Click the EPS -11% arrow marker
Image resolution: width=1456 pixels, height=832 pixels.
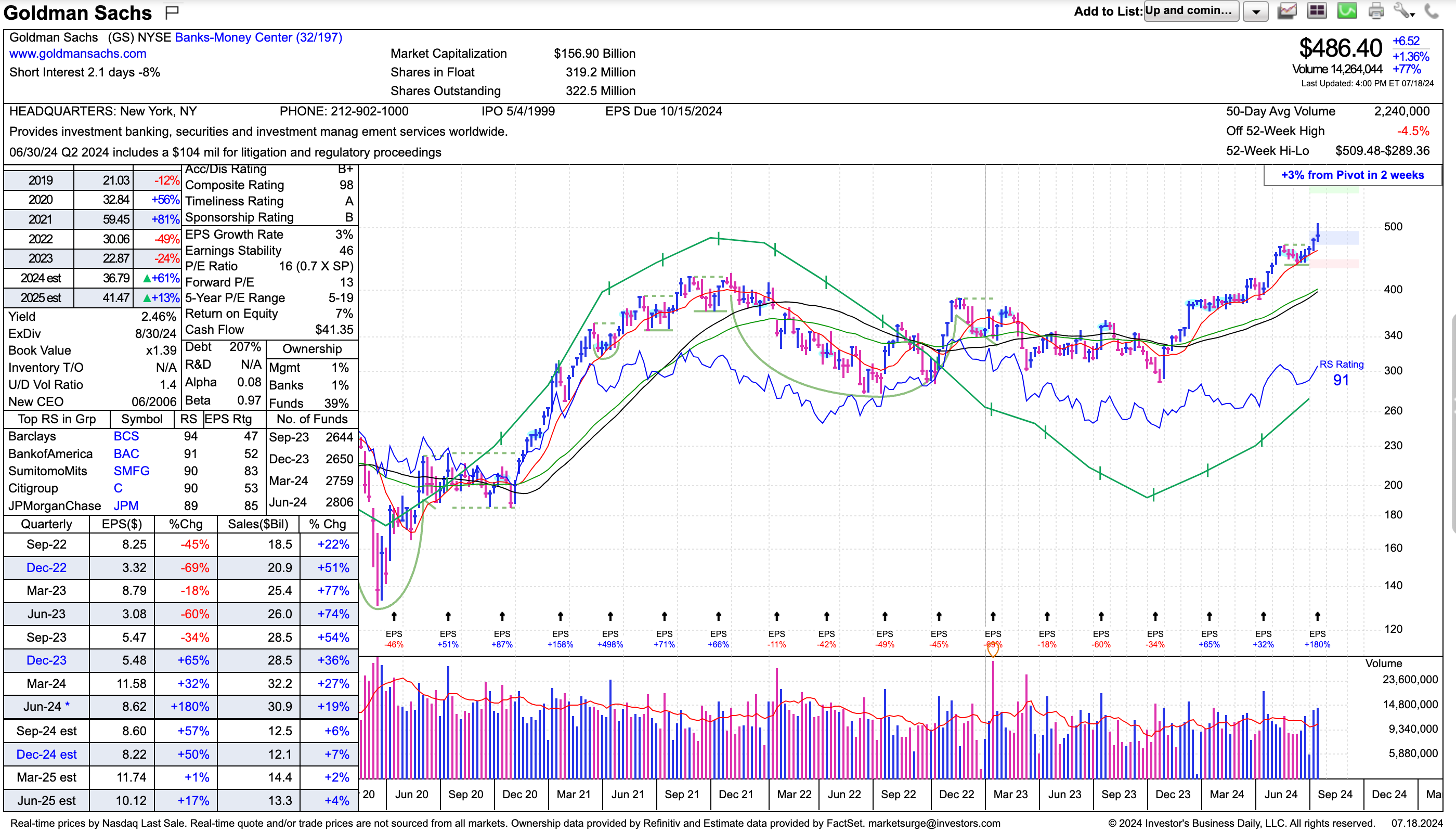(x=776, y=616)
